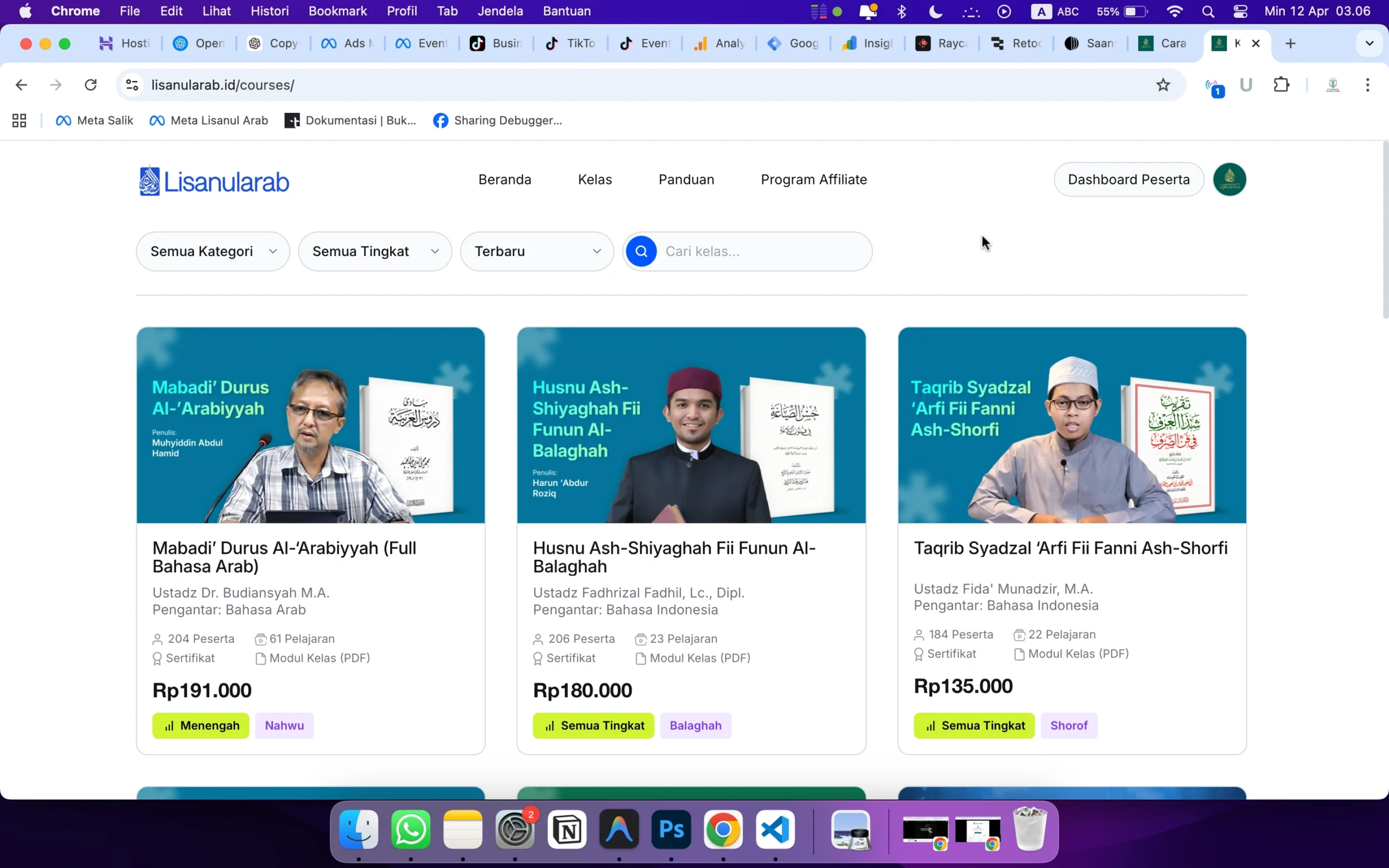Open the Chrome extensions puzzle icon
The height and width of the screenshot is (868, 1389).
1281,85
